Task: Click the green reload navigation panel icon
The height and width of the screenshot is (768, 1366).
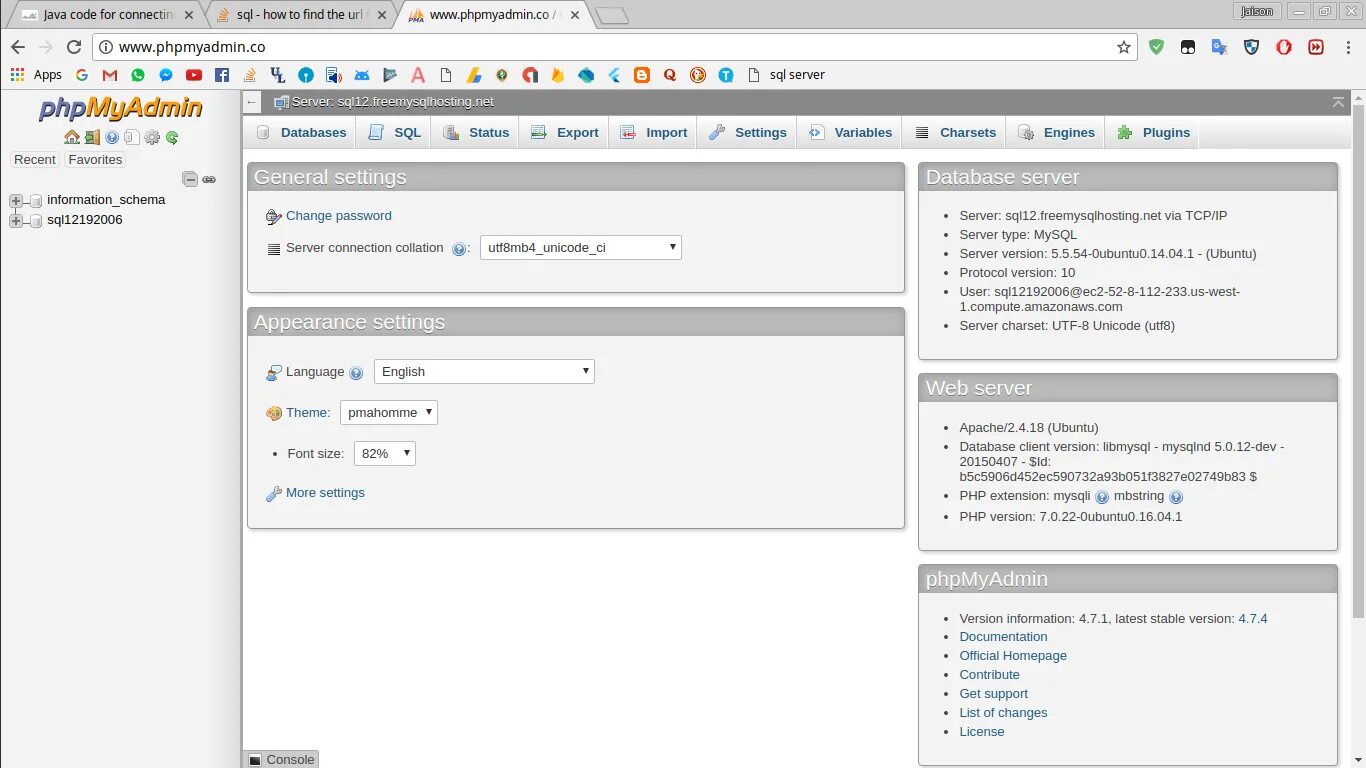Action: click(172, 138)
